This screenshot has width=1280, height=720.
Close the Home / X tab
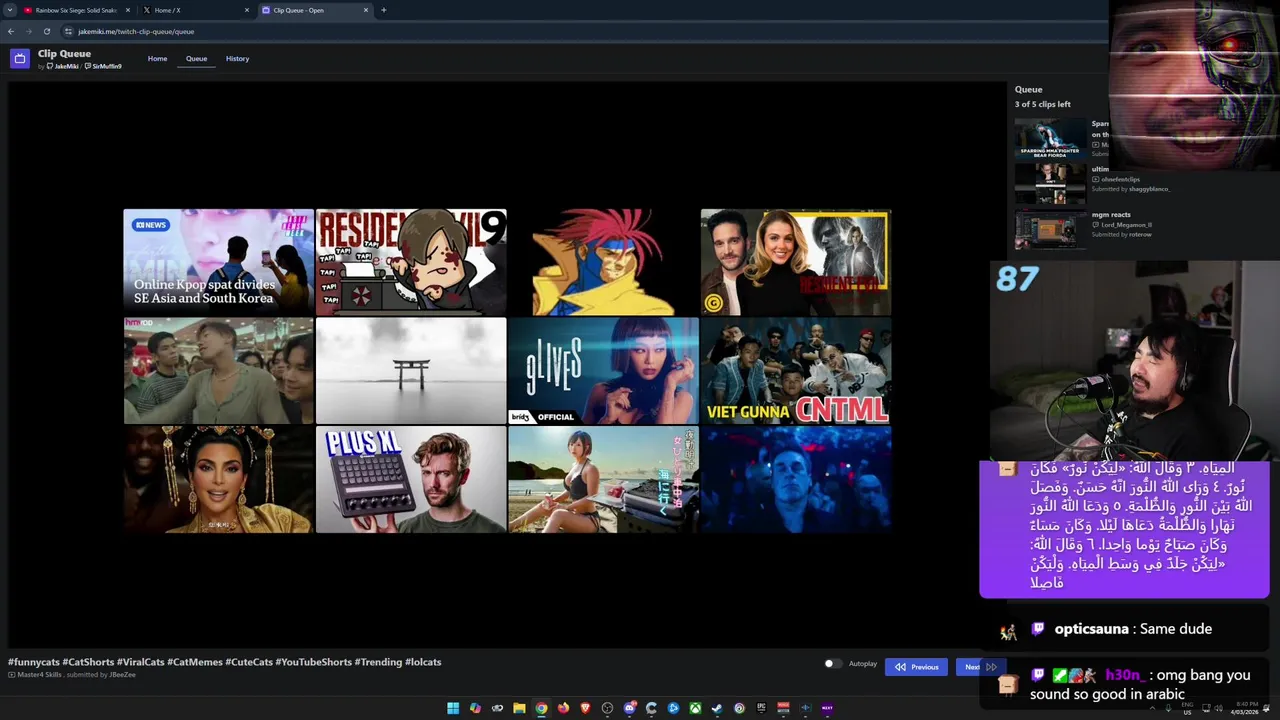(247, 10)
